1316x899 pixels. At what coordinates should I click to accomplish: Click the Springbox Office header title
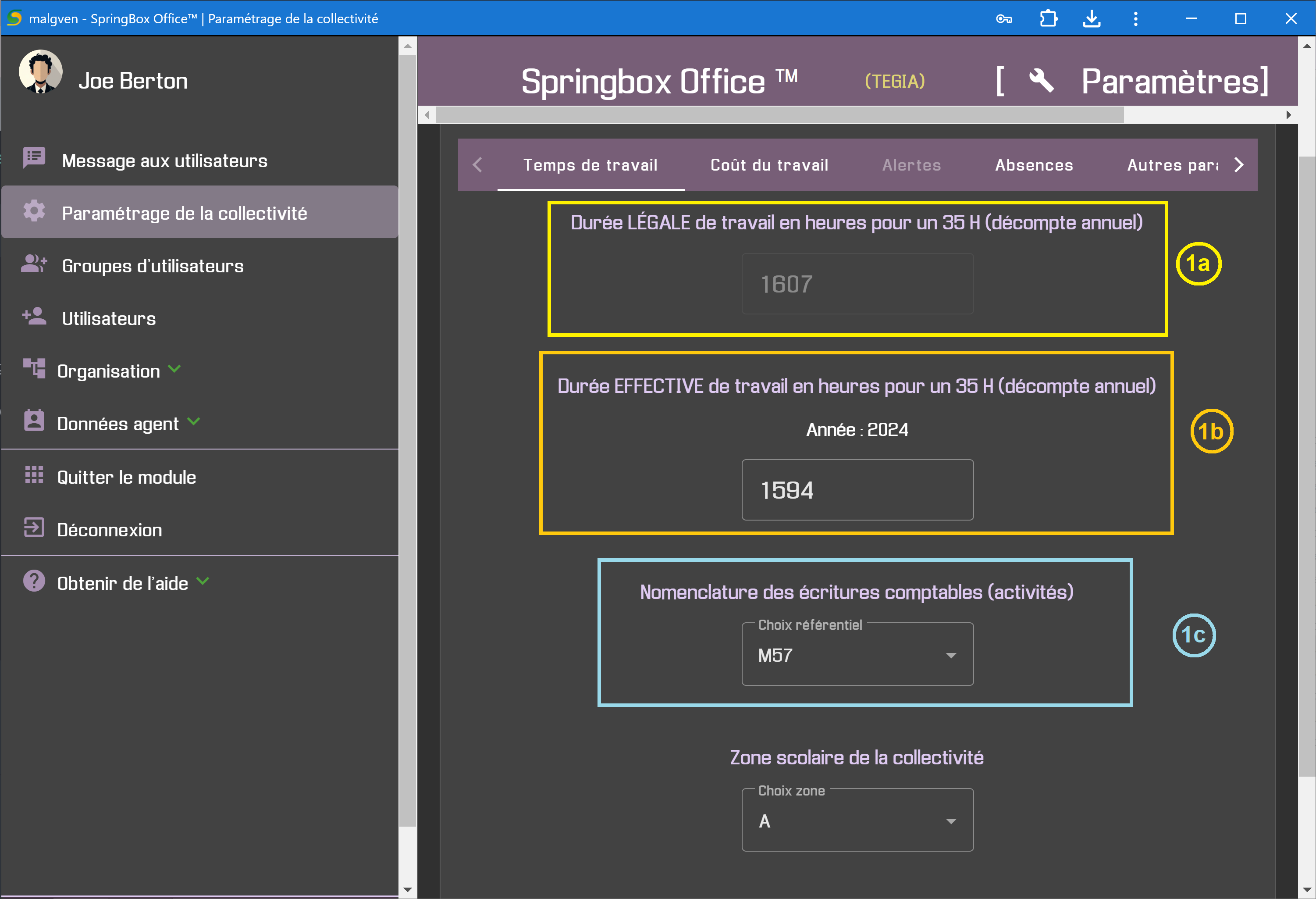659,81
